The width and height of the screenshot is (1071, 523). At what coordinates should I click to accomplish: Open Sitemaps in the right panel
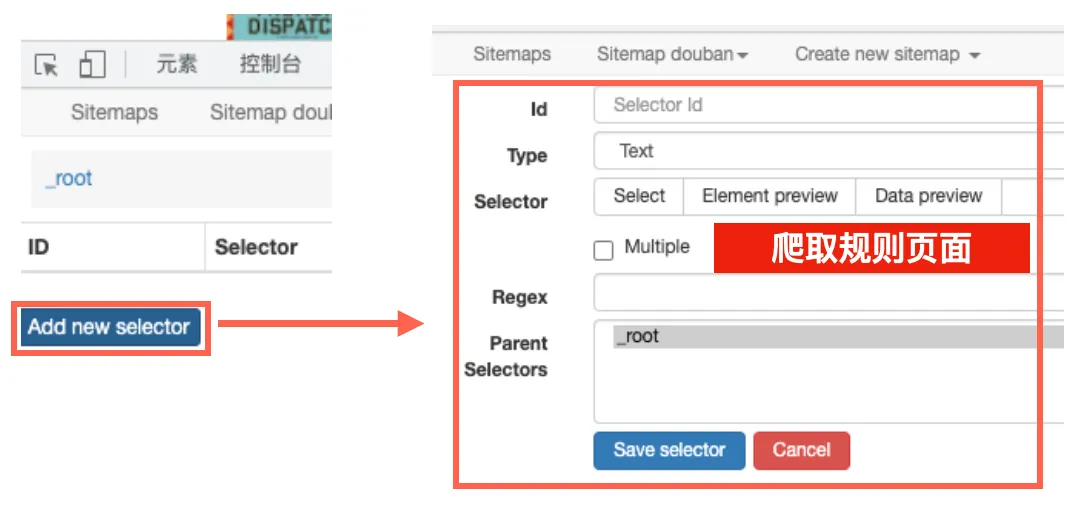tap(512, 54)
